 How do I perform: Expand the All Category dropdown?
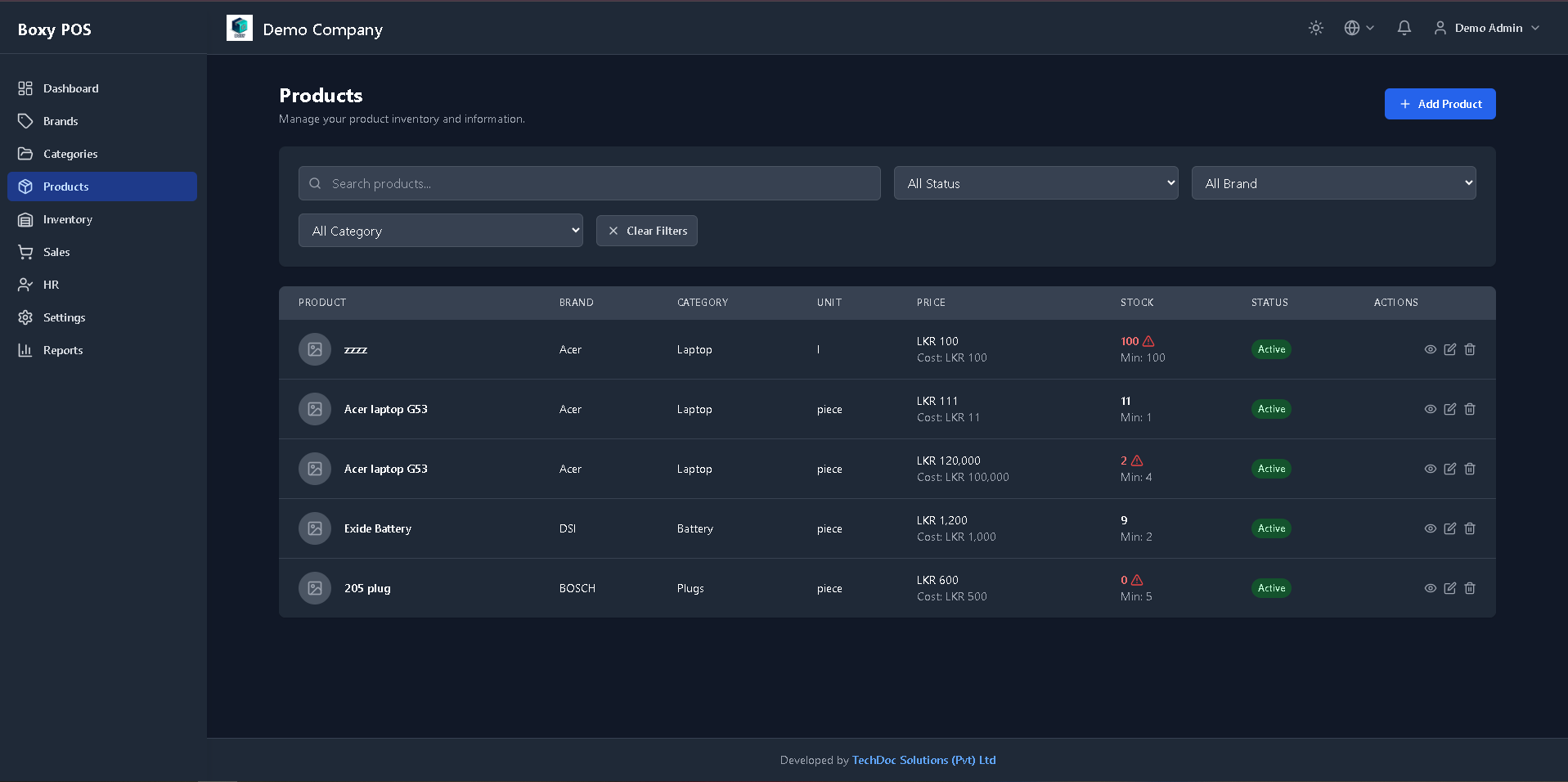[441, 231]
